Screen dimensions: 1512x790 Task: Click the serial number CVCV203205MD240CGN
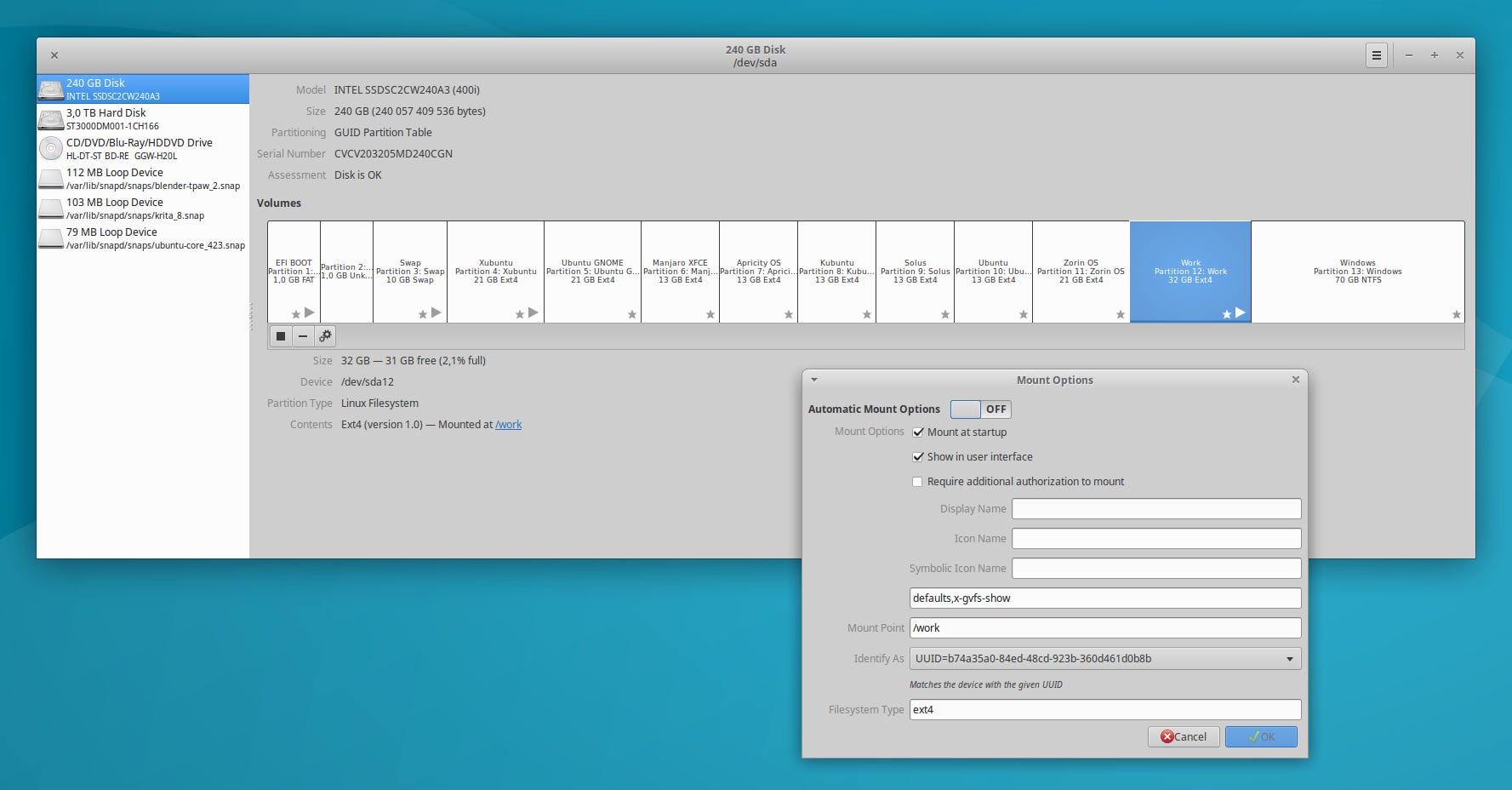pos(393,154)
